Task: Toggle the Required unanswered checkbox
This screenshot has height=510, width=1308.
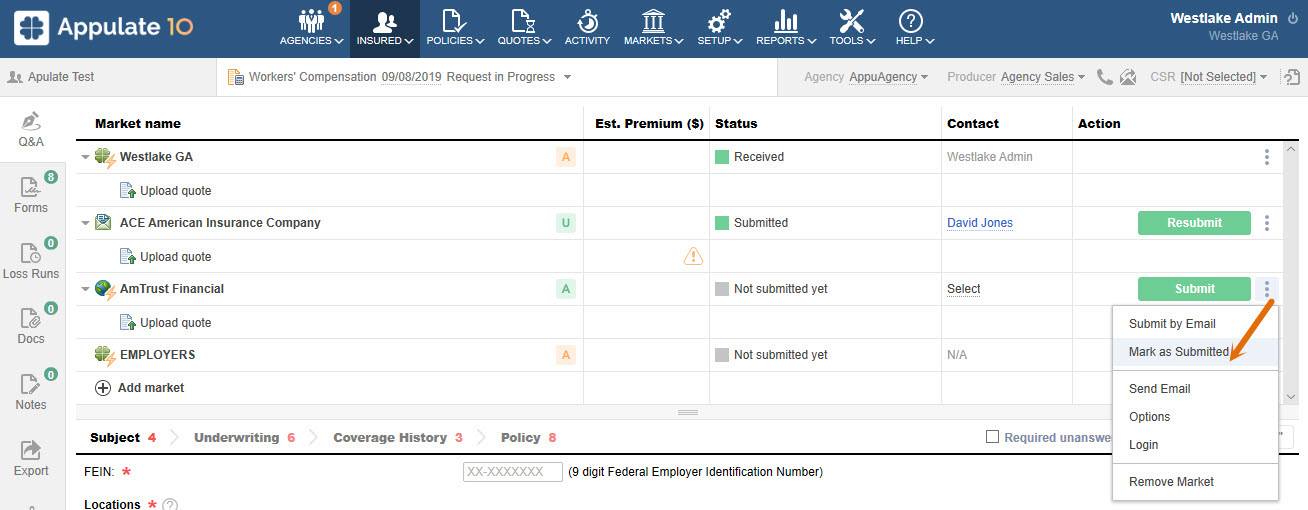Action: 992,437
